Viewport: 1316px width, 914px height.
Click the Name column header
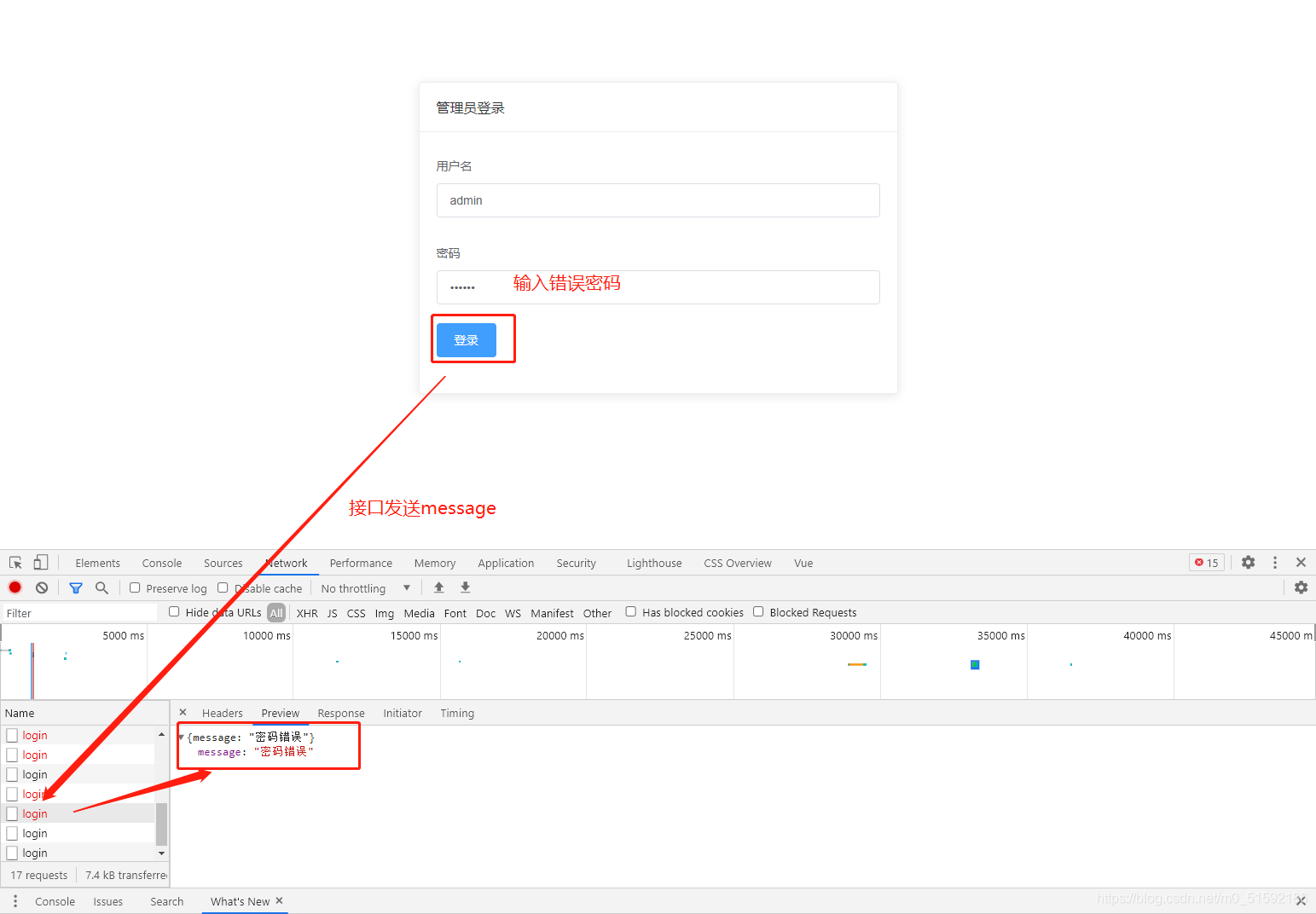pyautogui.click(x=84, y=713)
